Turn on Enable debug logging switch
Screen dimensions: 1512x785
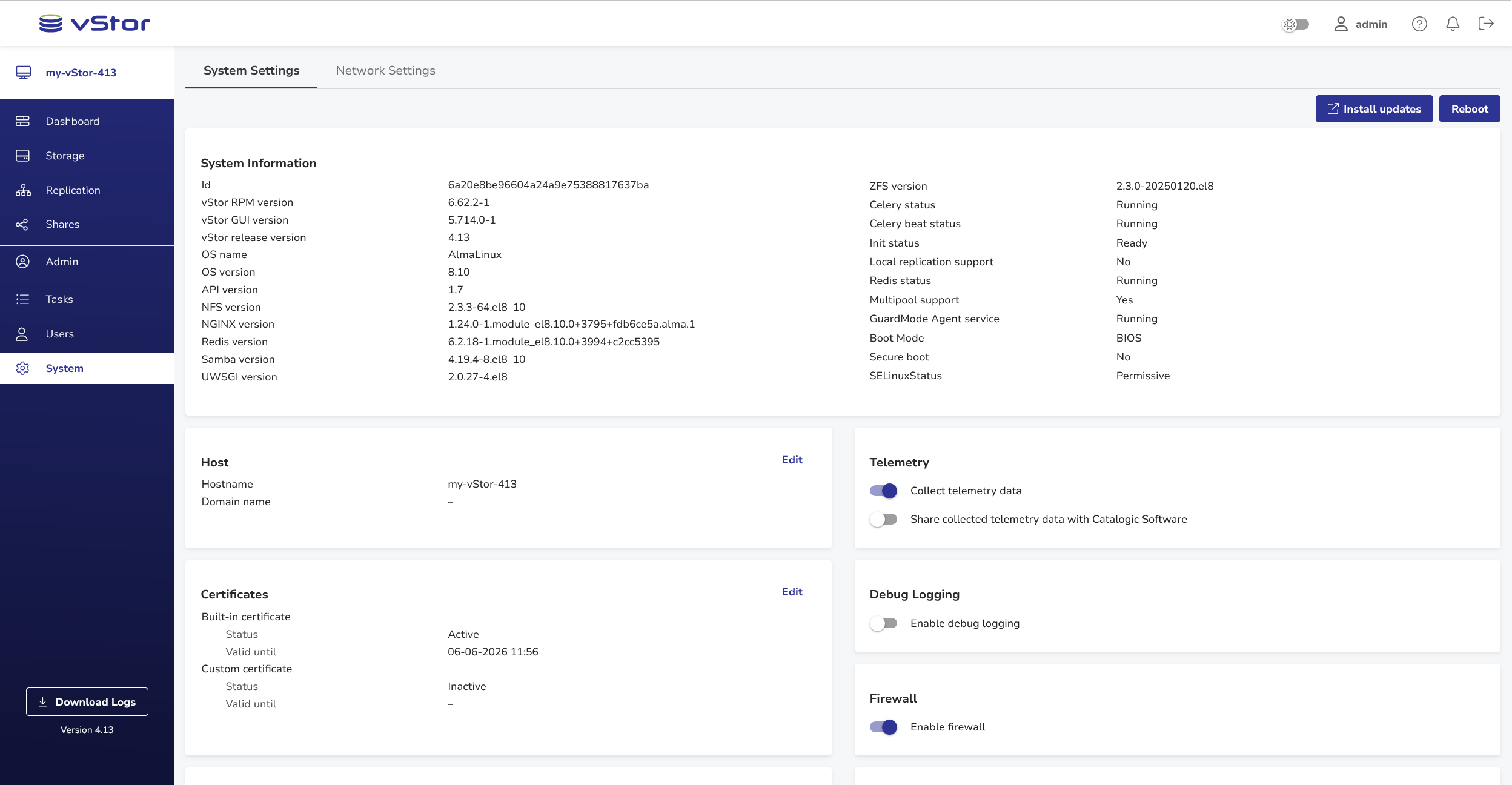click(x=883, y=623)
